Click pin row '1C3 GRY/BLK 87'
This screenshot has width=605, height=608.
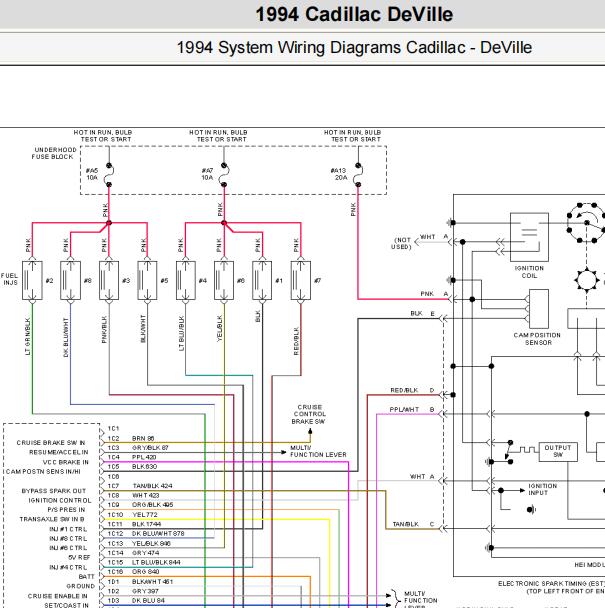point(138,447)
